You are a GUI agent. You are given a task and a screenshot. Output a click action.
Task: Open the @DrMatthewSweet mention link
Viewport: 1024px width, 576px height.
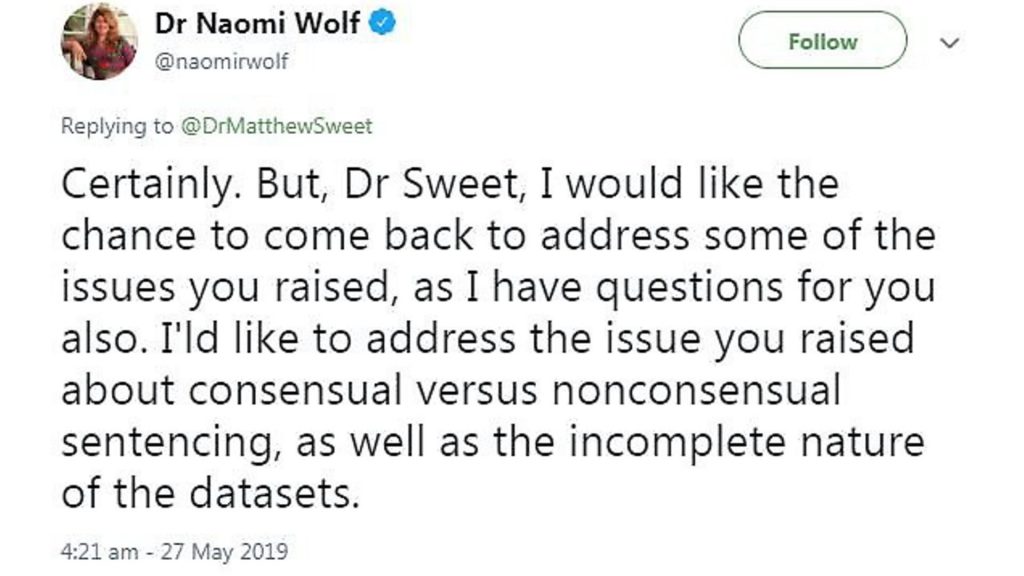276,127
